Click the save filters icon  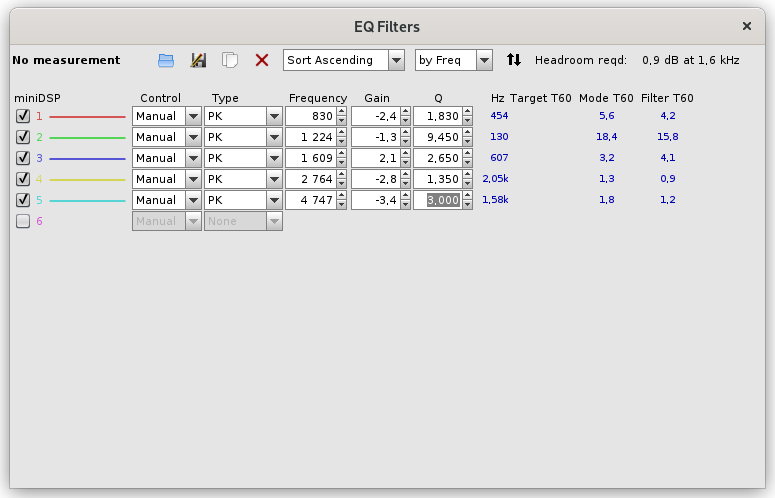pyautogui.click(x=198, y=60)
